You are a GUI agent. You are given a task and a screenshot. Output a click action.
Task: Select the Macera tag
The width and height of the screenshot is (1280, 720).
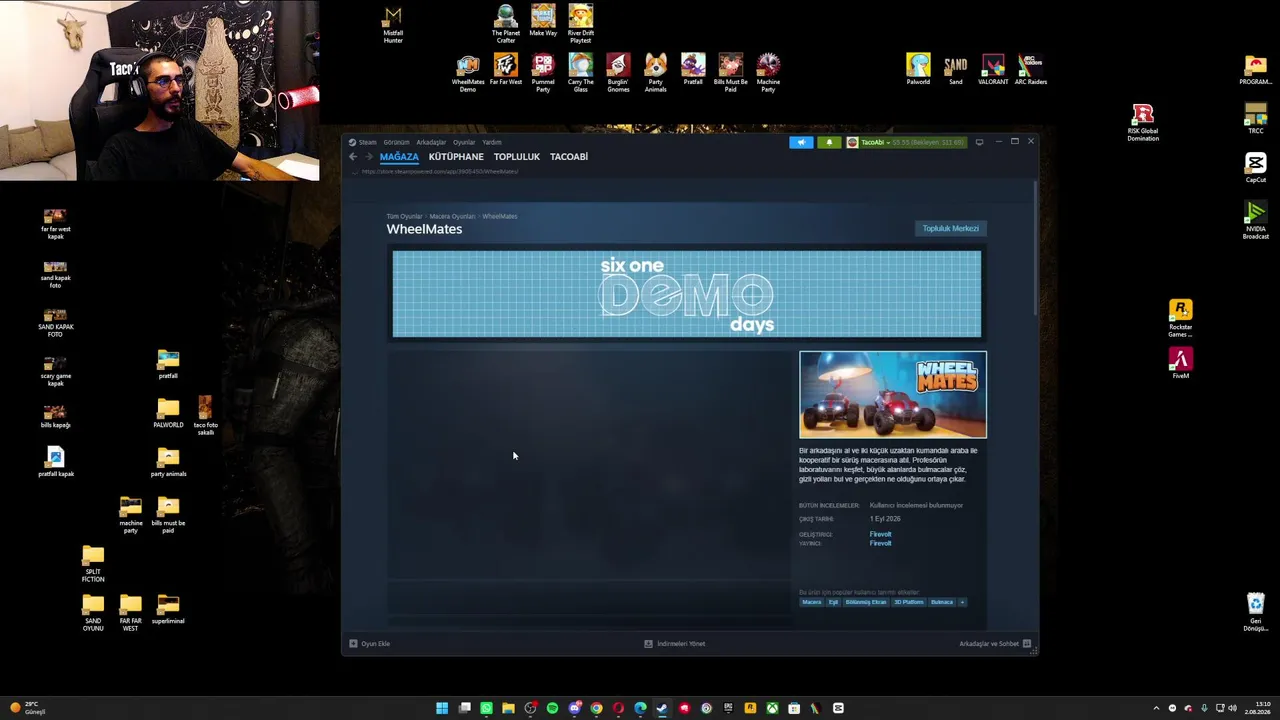tap(812, 602)
